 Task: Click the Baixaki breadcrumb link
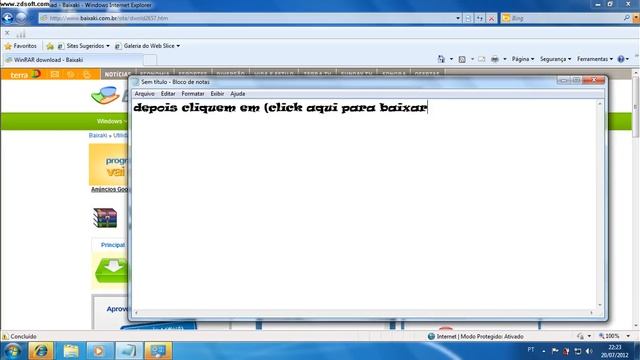coord(98,136)
